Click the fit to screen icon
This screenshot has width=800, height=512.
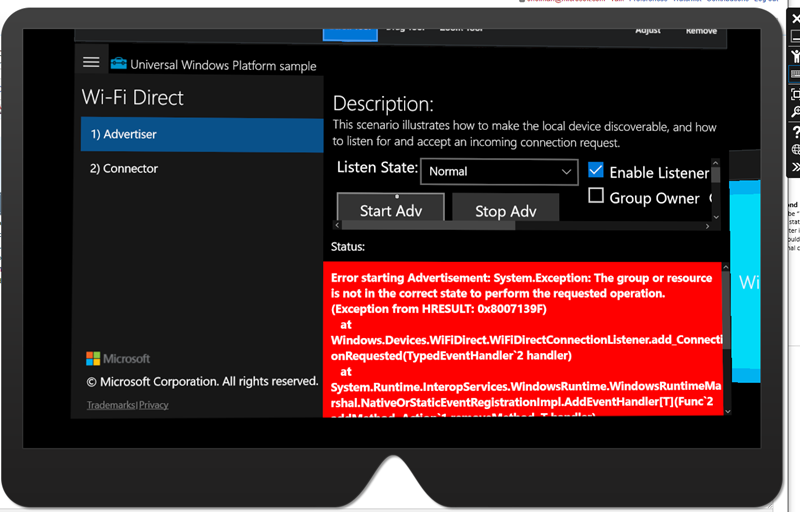pos(795,94)
